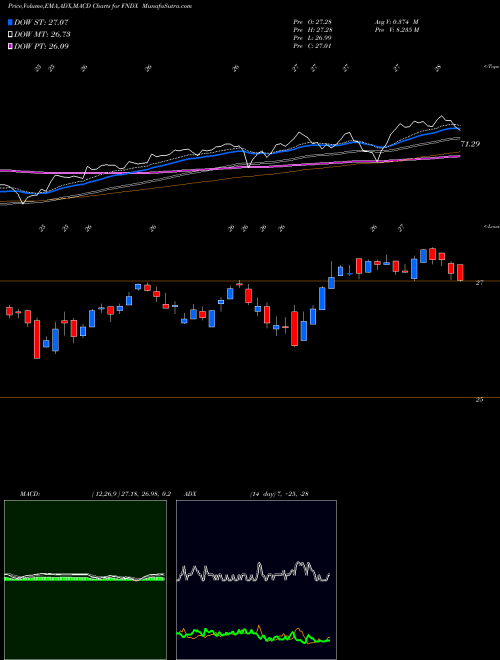Click the 'Pre H: 27.28' high value
Image resolution: width=500 pixels, height=660 pixels.
tap(312, 30)
